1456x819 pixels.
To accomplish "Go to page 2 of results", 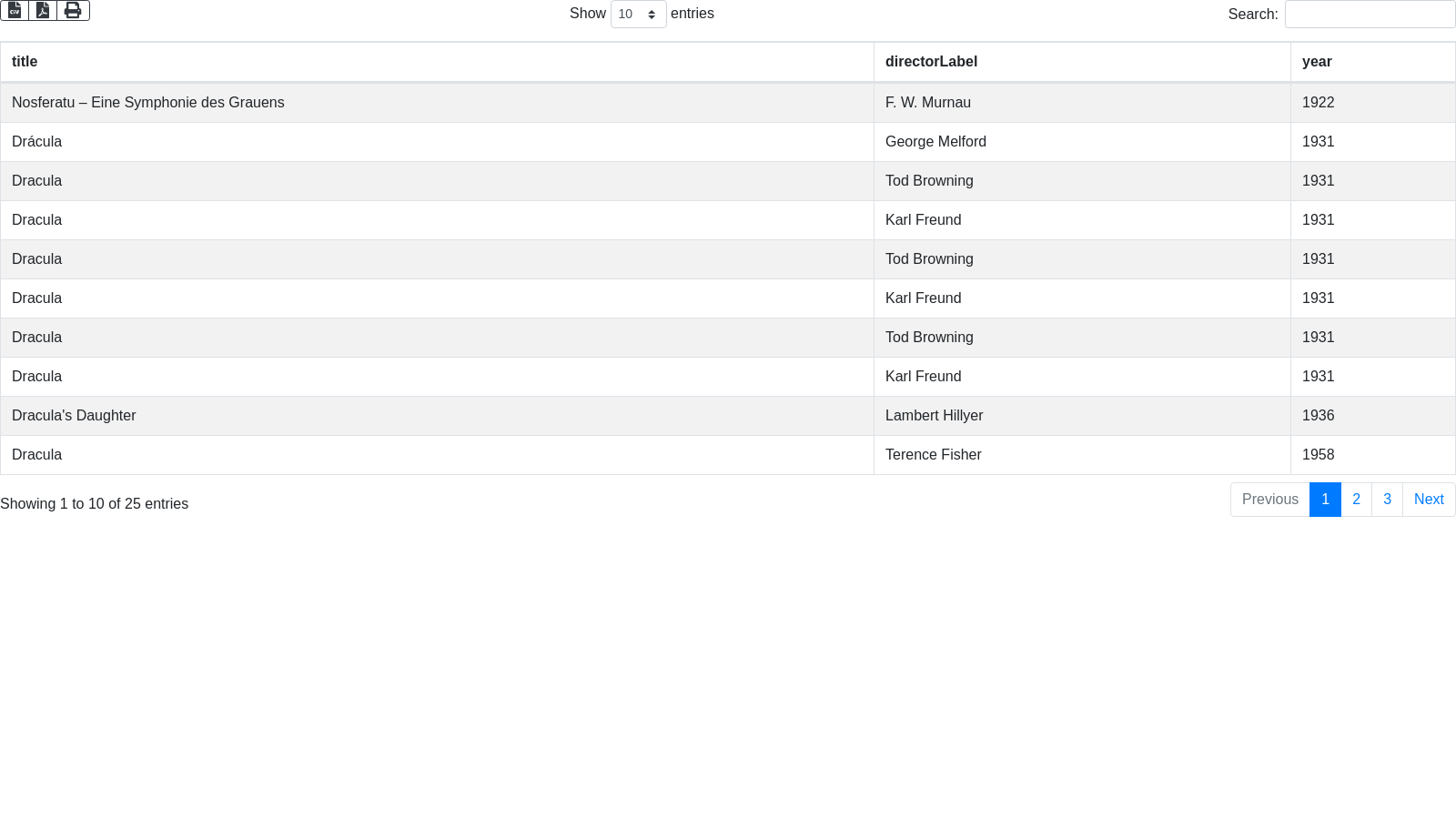I will coord(1356,500).
